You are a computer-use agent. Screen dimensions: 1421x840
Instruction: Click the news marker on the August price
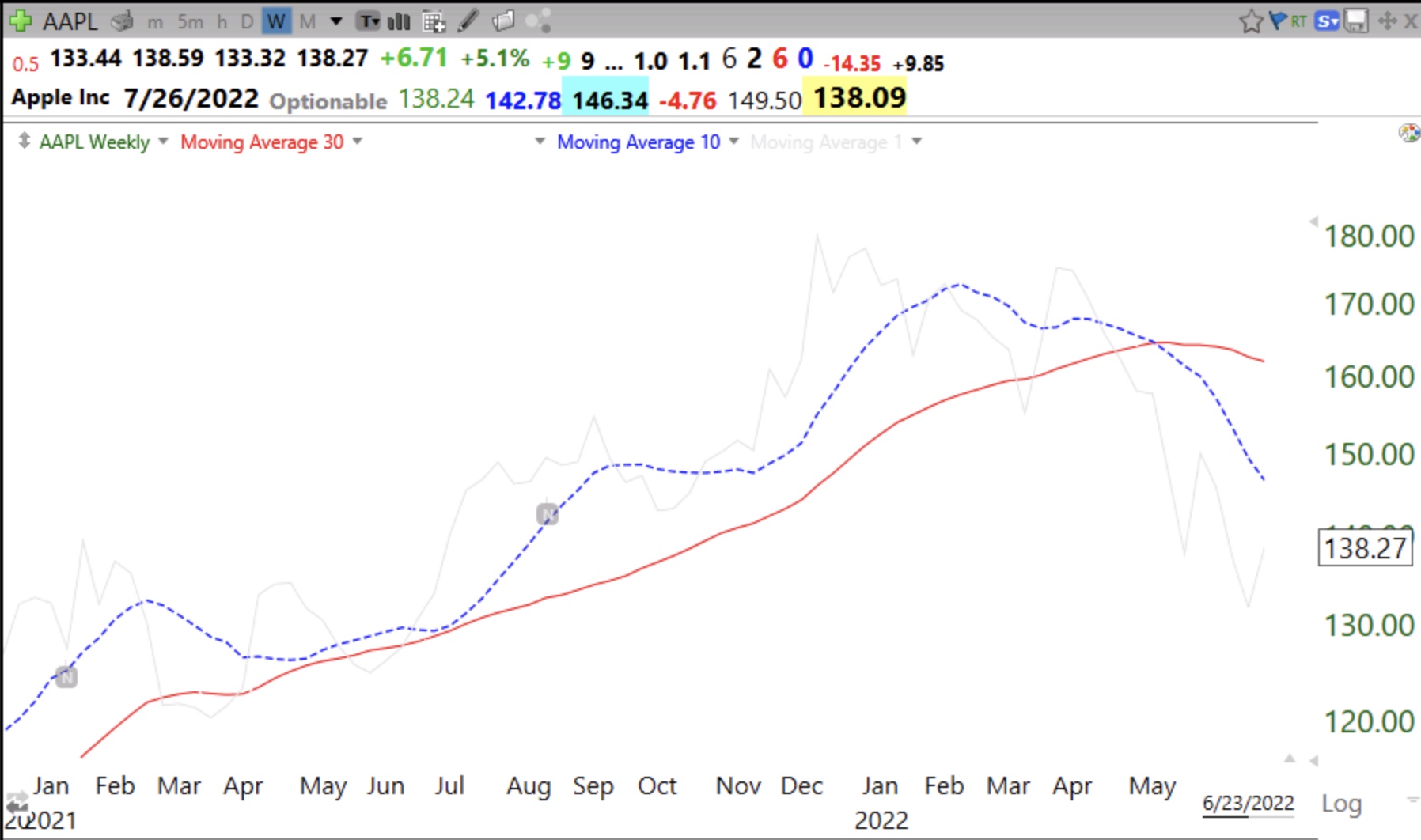point(548,515)
